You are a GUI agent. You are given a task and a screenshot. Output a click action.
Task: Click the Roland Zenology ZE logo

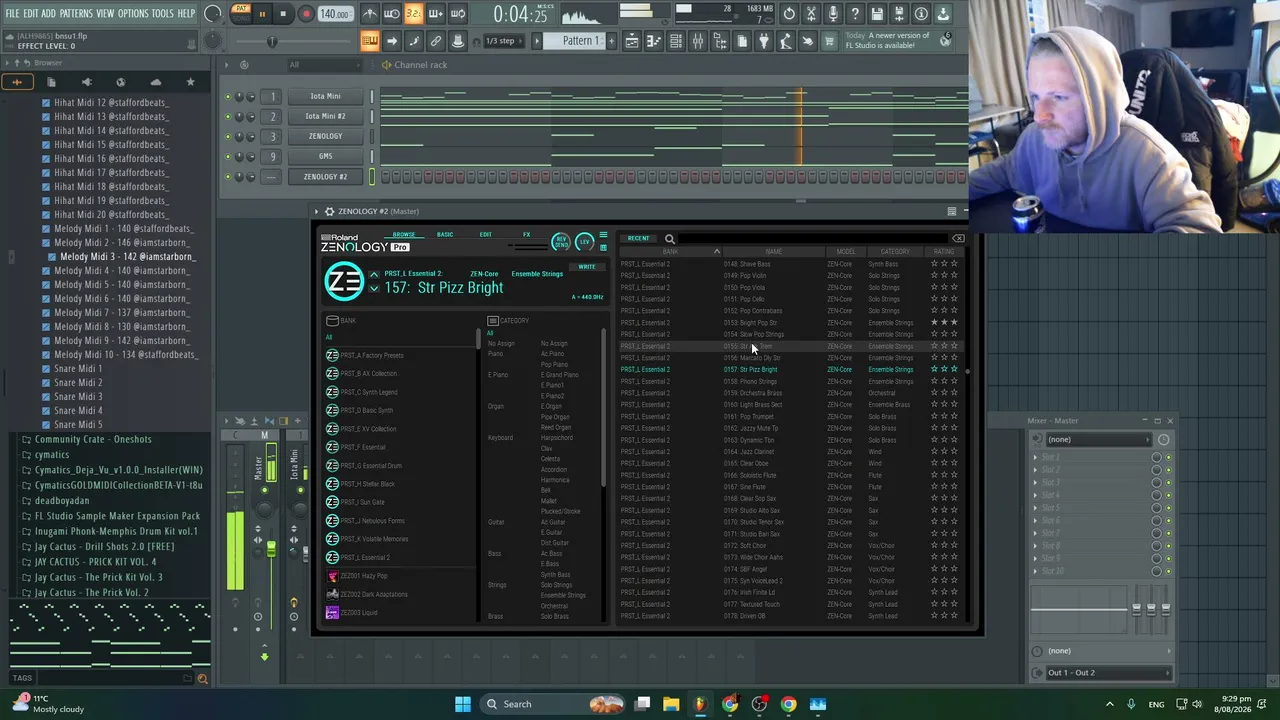coord(344,282)
